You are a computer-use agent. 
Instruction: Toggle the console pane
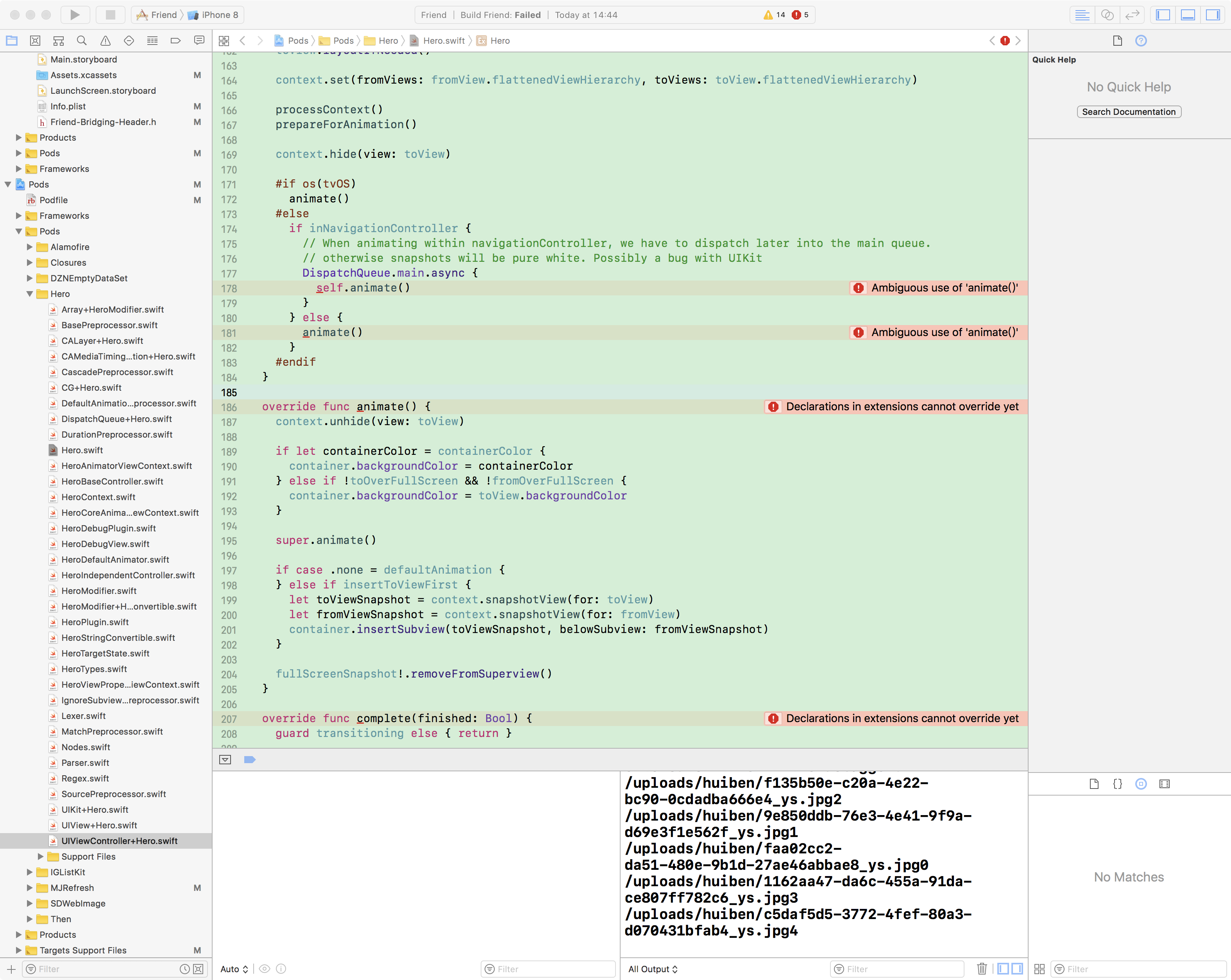point(1017,969)
